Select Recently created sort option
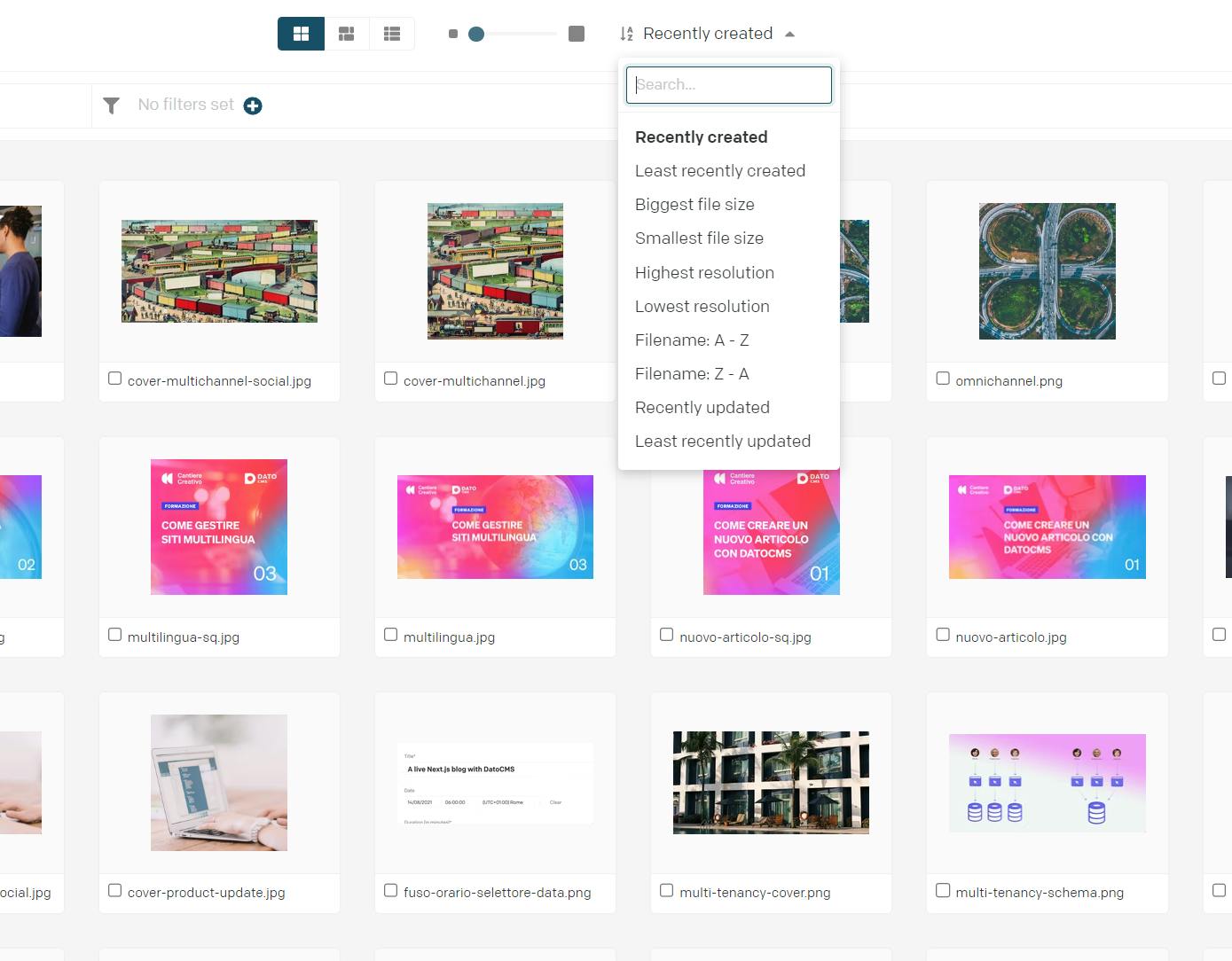This screenshot has width=1232, height=961. [702, 137]
